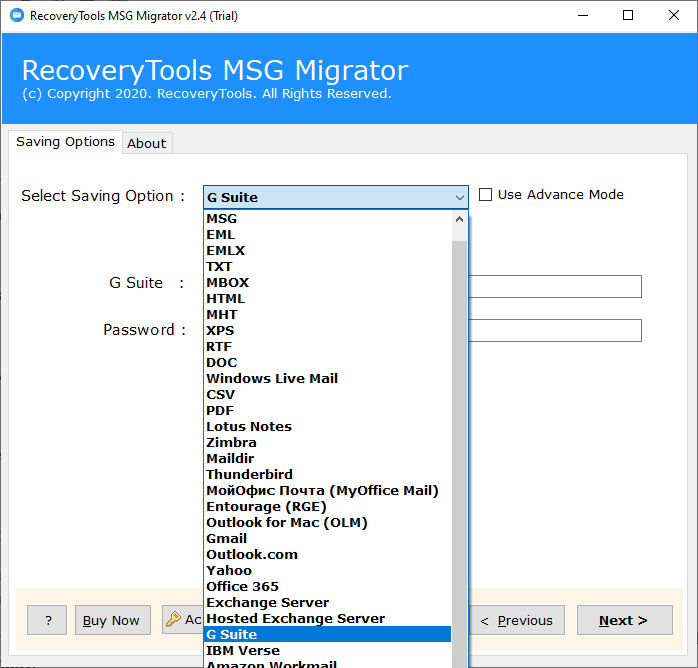Viewport: 698px width, 668px height.
Task: Pick the Maildir option
Action: [328, 459]
